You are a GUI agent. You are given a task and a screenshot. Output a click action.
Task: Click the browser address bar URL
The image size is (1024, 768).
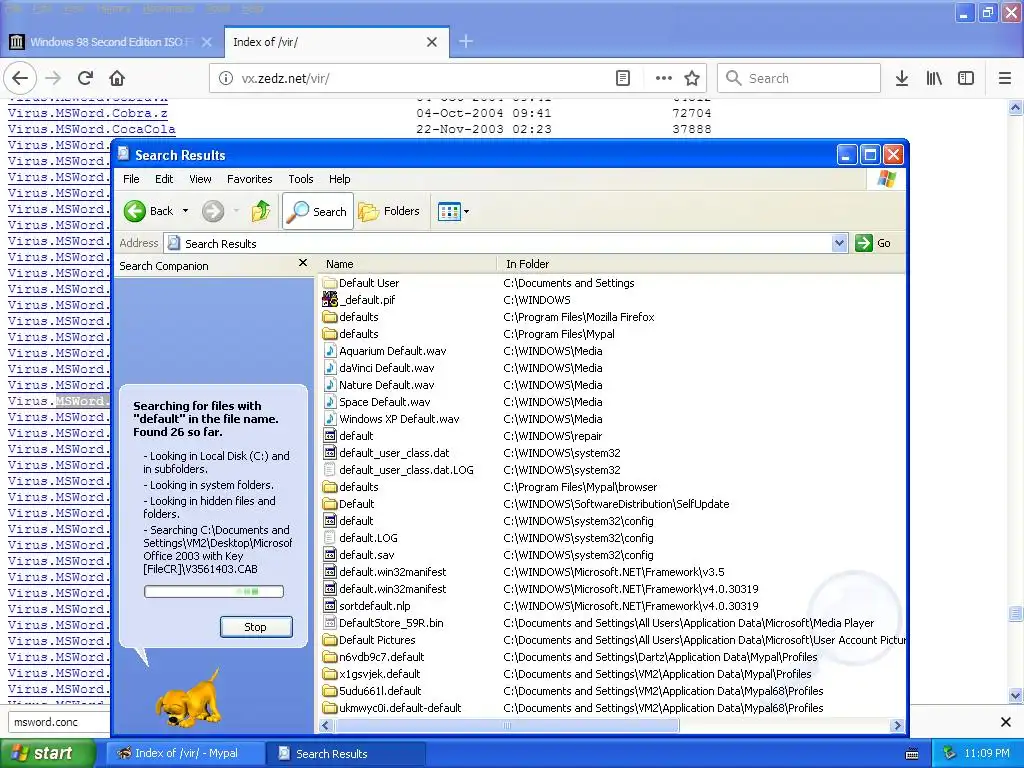click(285, 78)
